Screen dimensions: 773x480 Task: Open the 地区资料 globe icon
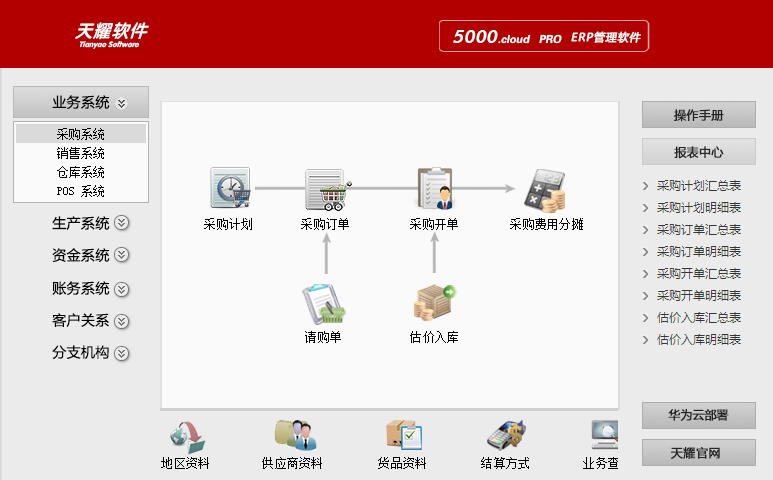[x=186, y=436]
